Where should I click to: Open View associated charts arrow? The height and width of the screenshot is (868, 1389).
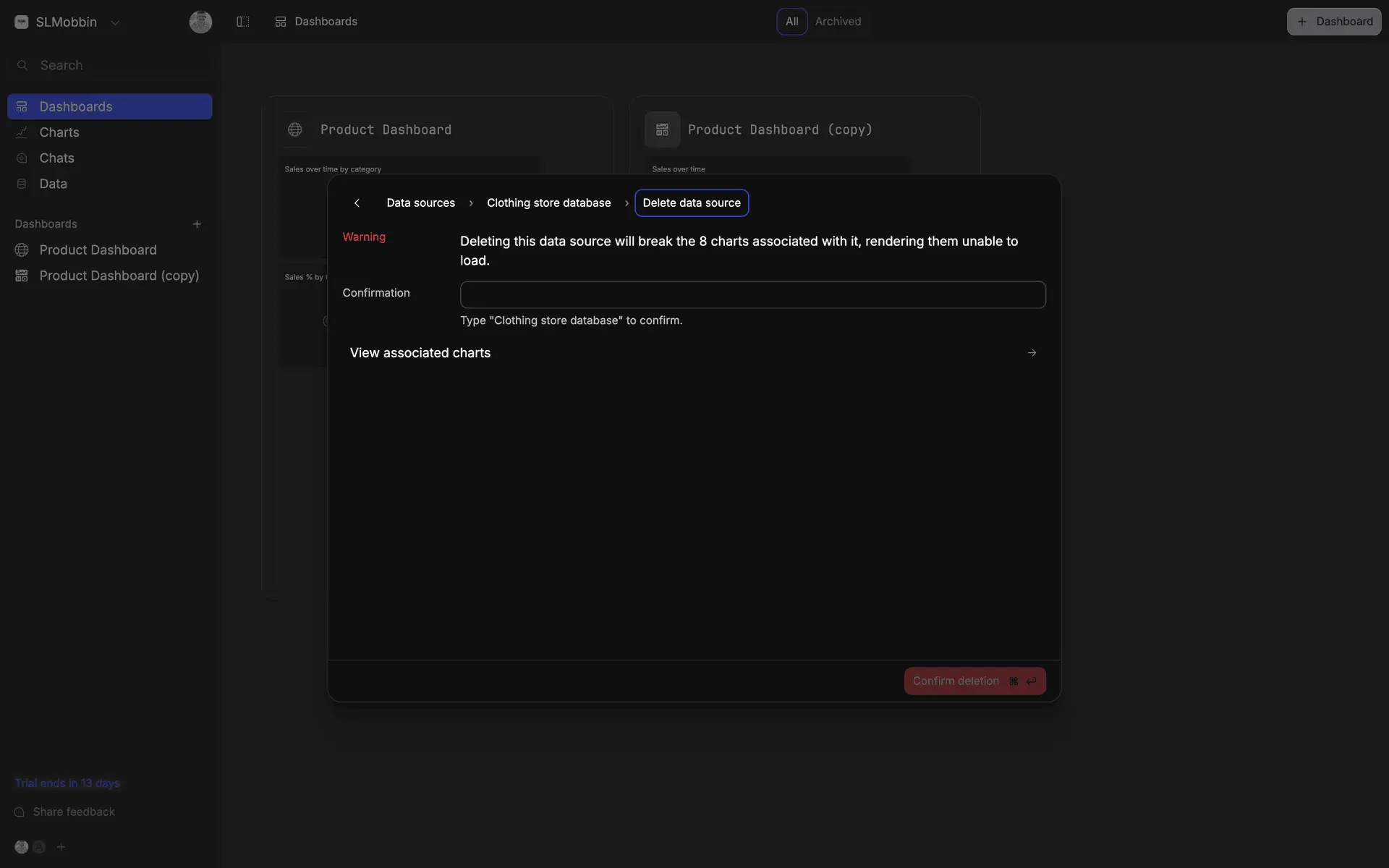click(1032, 353)
